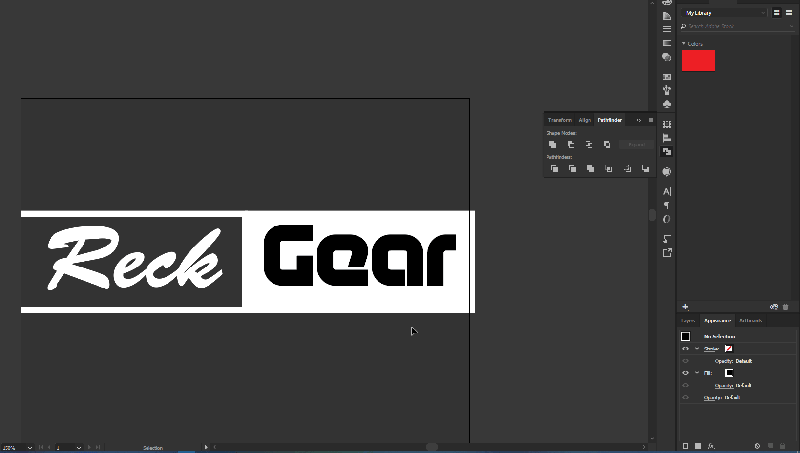This screenshot has height=453, width=800.
Task: Click the active Pathfinder dock icon
Action: pos(667,152)
